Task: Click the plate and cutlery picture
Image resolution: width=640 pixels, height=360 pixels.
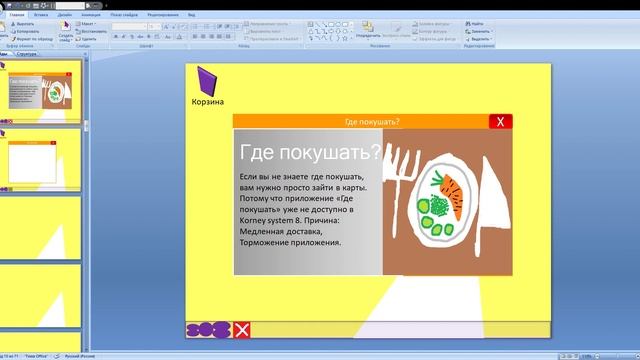Action: [447, 202]
